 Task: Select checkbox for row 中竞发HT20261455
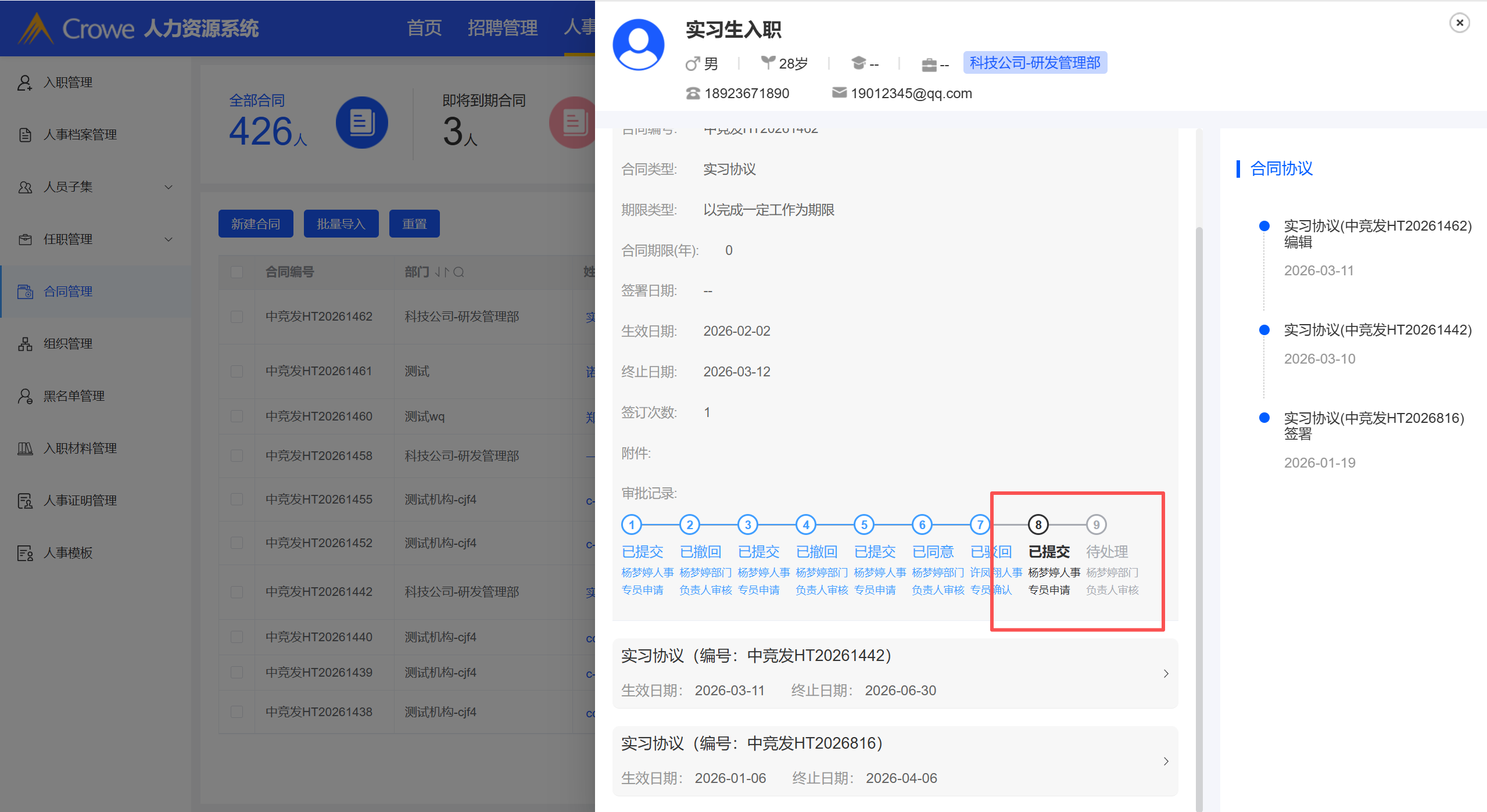(x=237, y=500)
